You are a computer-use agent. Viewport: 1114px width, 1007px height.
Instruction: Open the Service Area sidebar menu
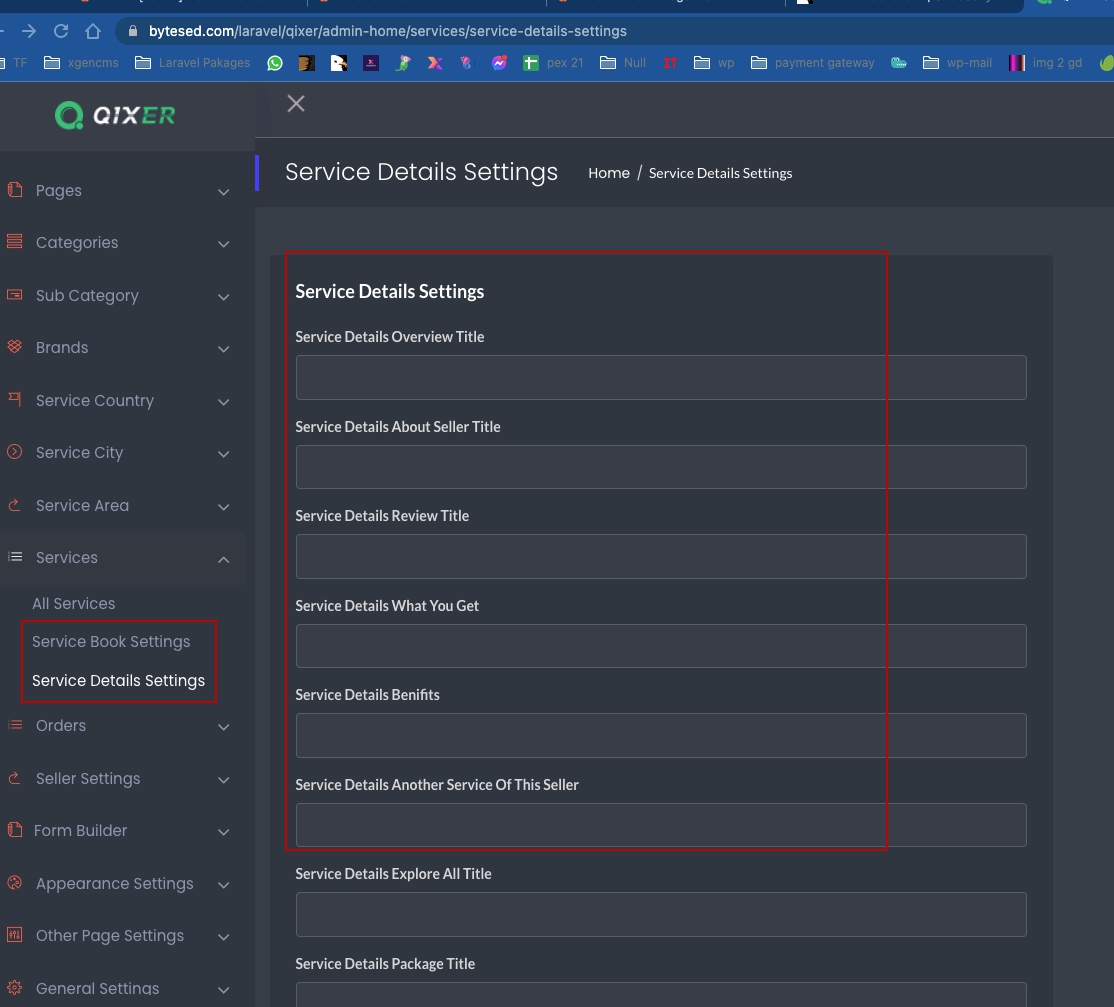pyautogui.click(x=82, y=506)
